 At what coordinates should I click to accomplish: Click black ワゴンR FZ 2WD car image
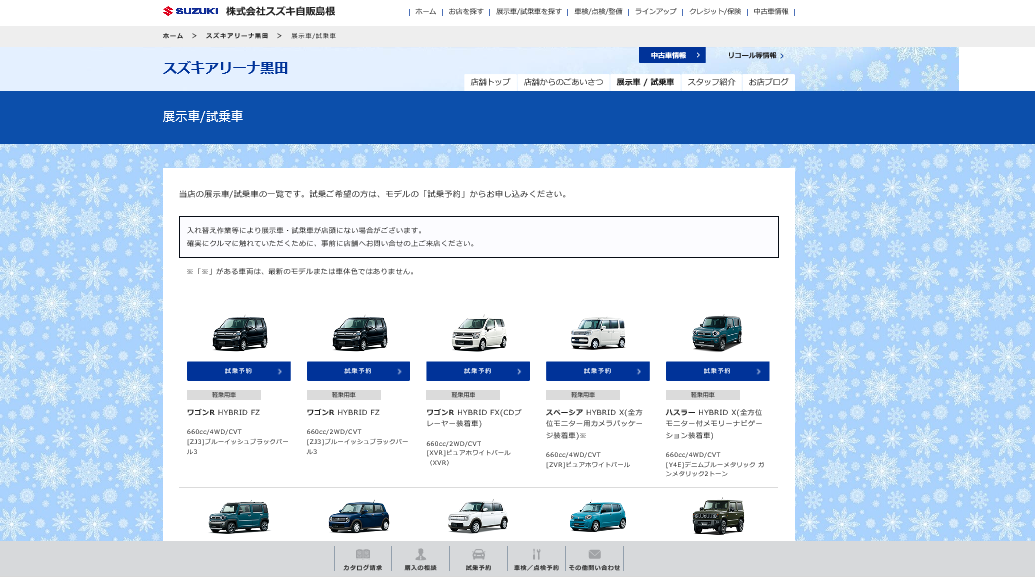[x=360, y=333]
